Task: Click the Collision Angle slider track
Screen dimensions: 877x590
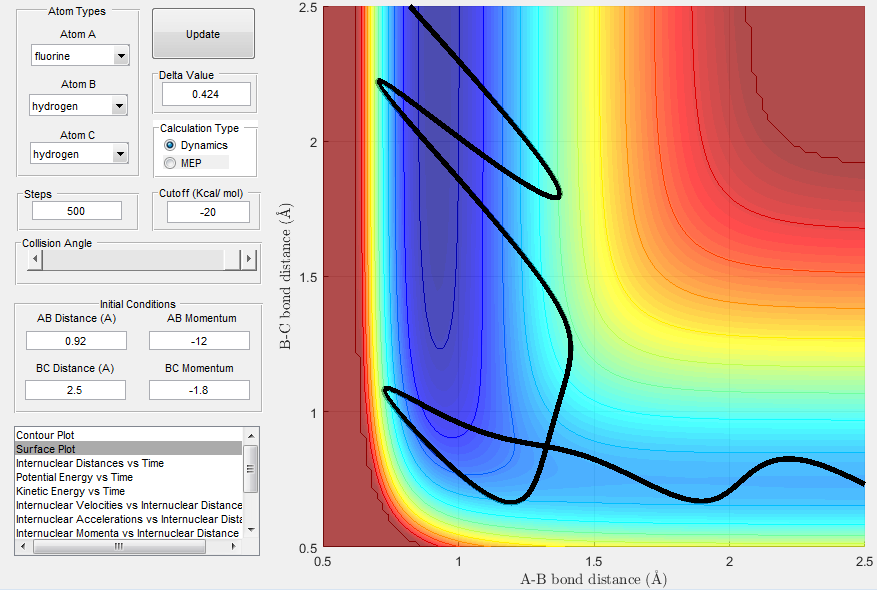Action: coord(133,259)
